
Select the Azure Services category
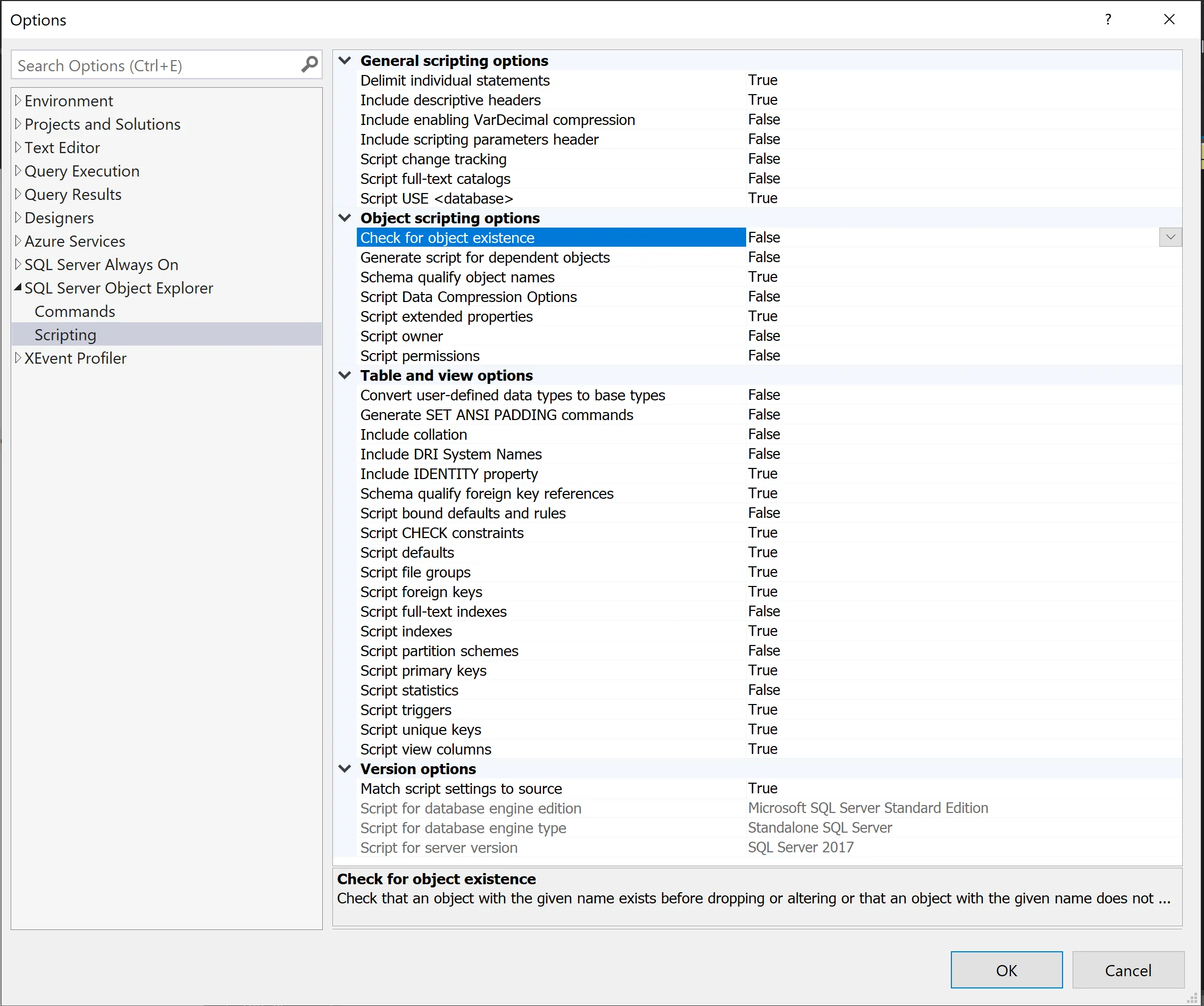(74, 241)
